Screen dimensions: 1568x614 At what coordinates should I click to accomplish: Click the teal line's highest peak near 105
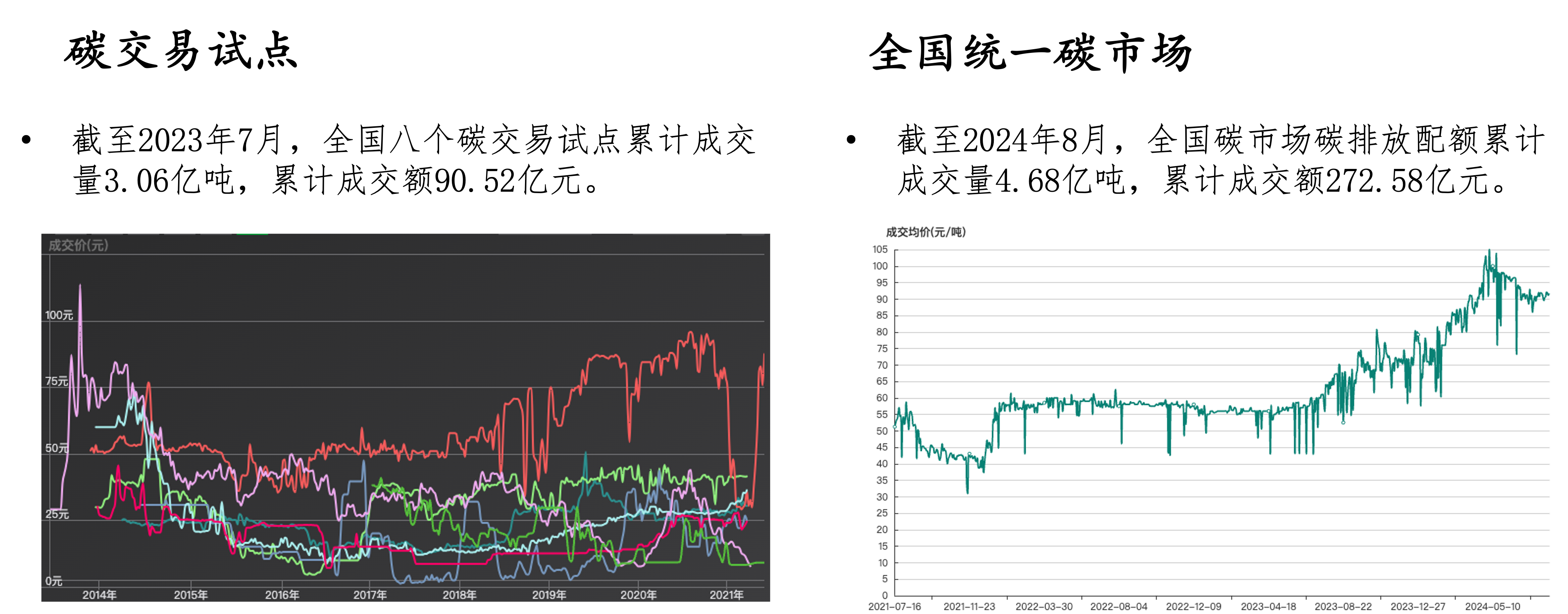[x=1489, y=250]
